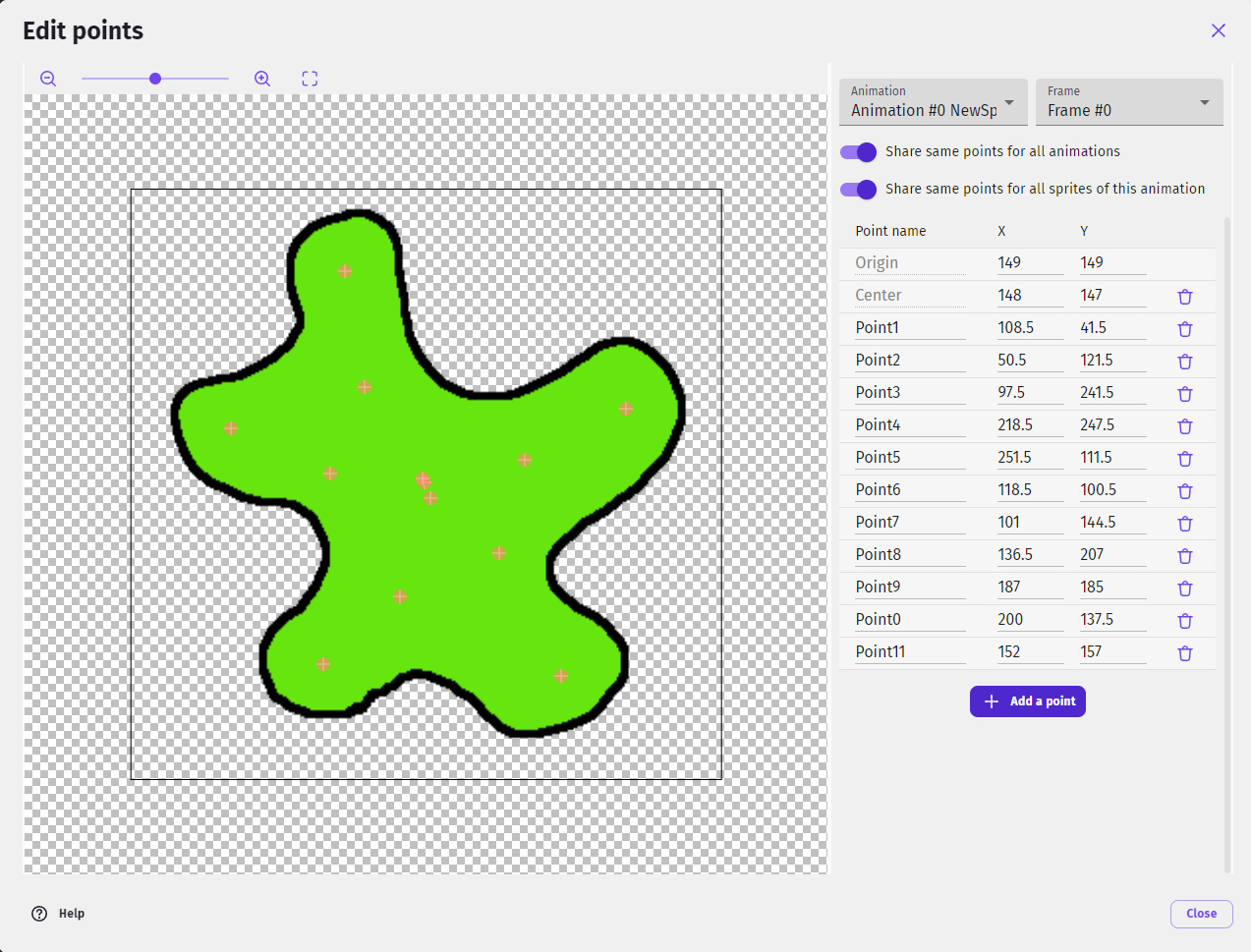This screenshot has width=1251, height=952.
Task: Delete the Center point trash icon
Action: (1184, 297)
